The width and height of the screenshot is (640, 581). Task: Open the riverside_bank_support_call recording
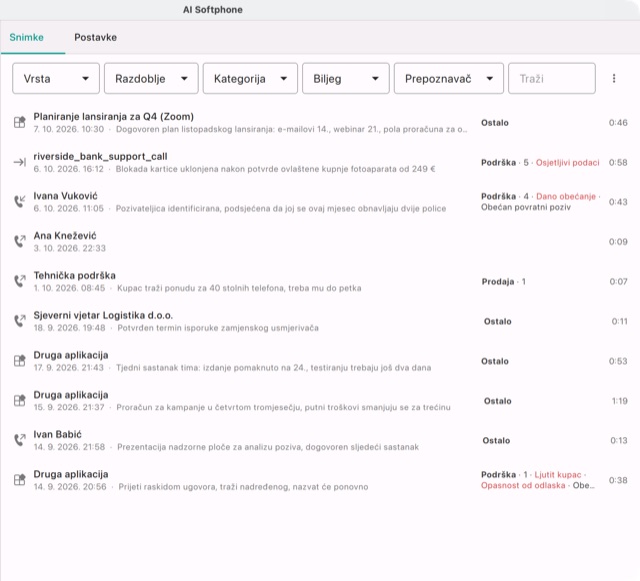100,156
